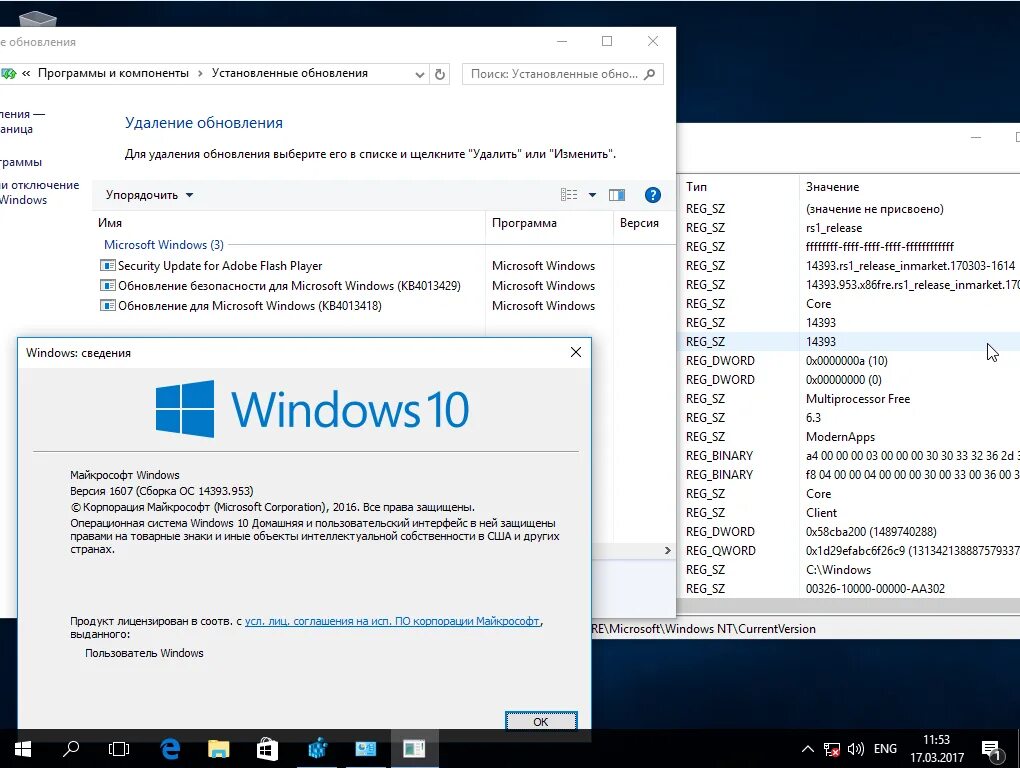Image resolution: width=1020 pixels, height=768 pixels.
Task: Open Task View from taskbar
Action: tap(118, 749)
